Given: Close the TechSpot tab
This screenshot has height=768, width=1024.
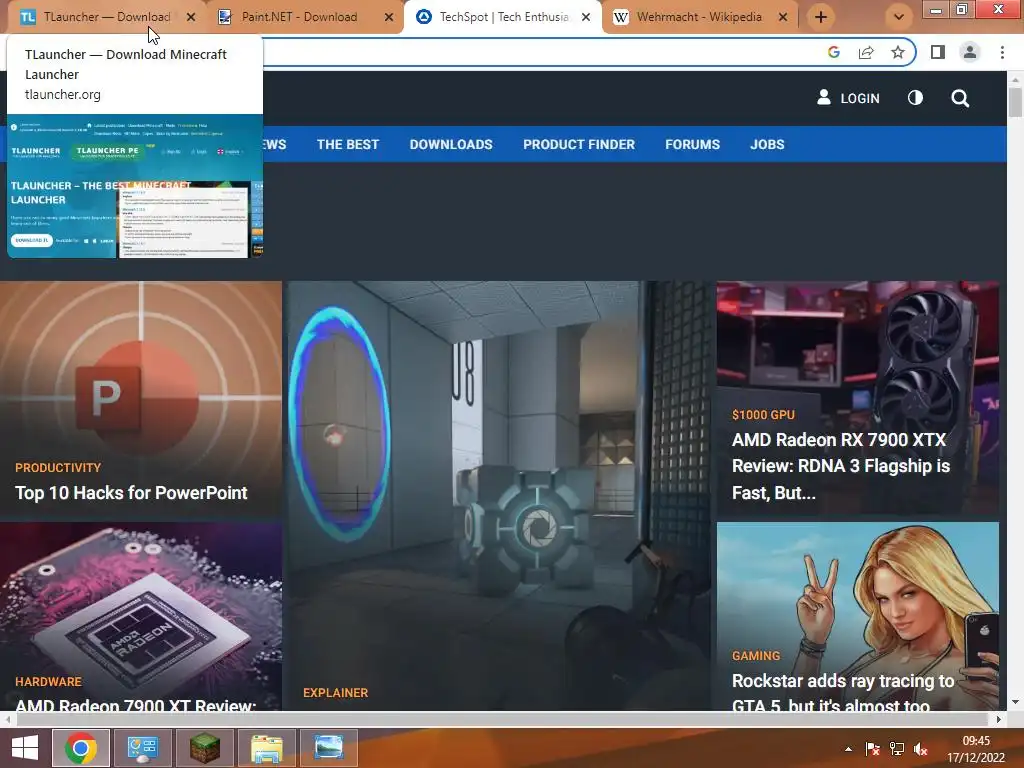Looking at the screenshot, I should click(x=586, y=18).
